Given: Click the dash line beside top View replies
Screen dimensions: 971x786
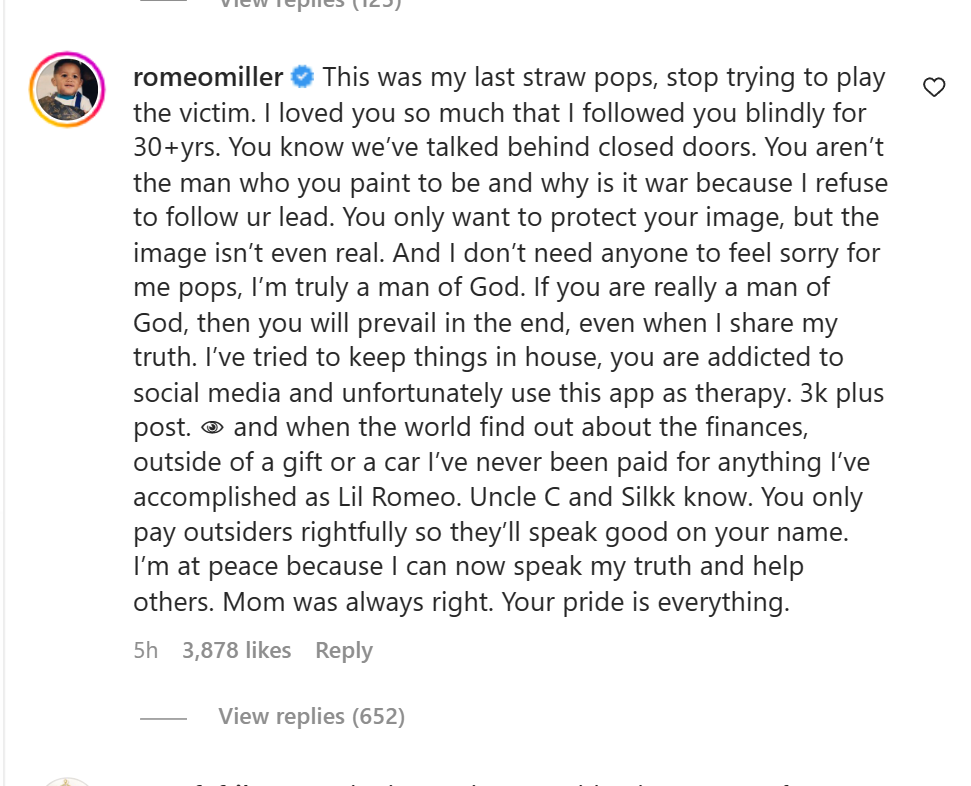Looking at the screenshot, I should pyautogui.click(x=163, y=1).
